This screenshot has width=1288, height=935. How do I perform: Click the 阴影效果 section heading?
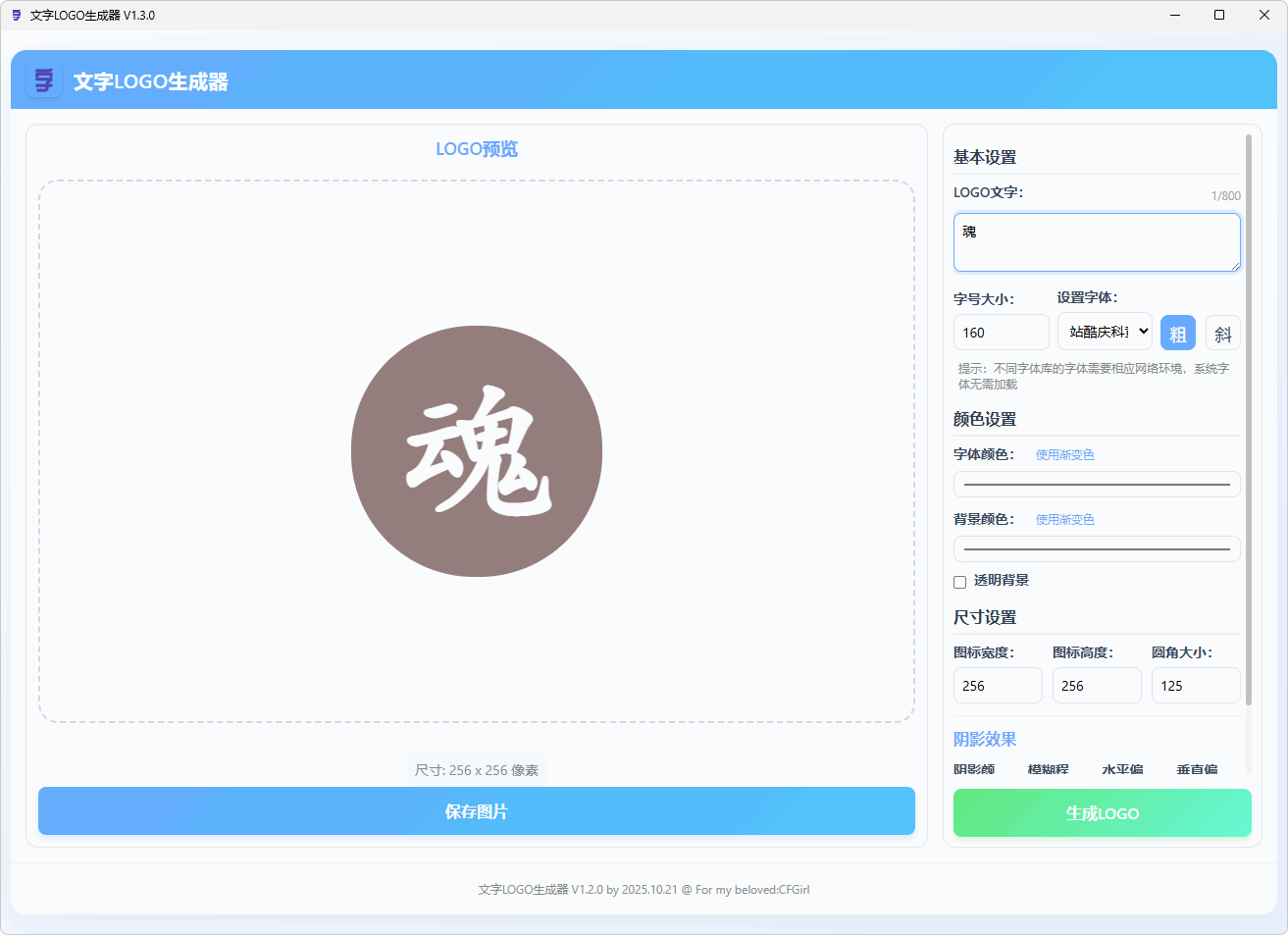click(x=985, y=739)
